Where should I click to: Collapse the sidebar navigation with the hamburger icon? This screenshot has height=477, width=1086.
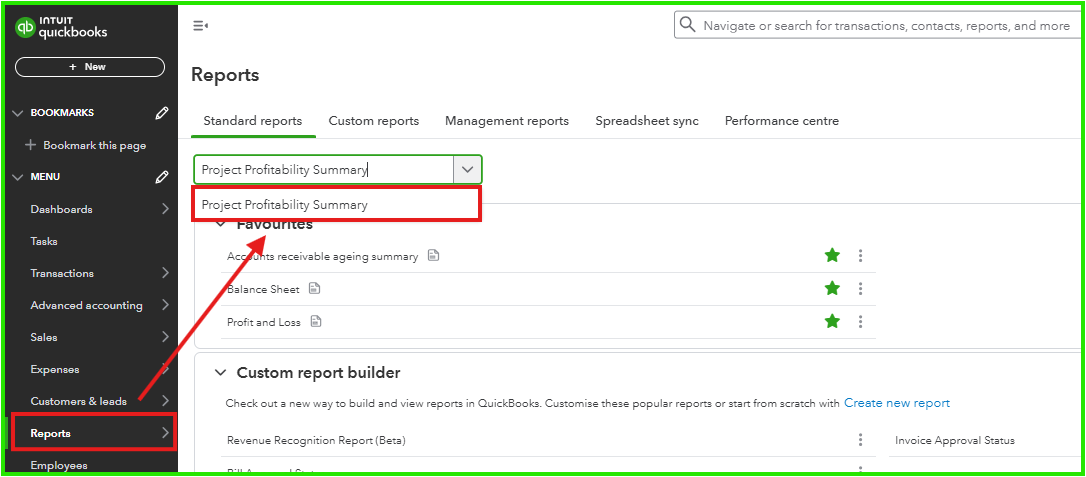[x=200, y=26]
